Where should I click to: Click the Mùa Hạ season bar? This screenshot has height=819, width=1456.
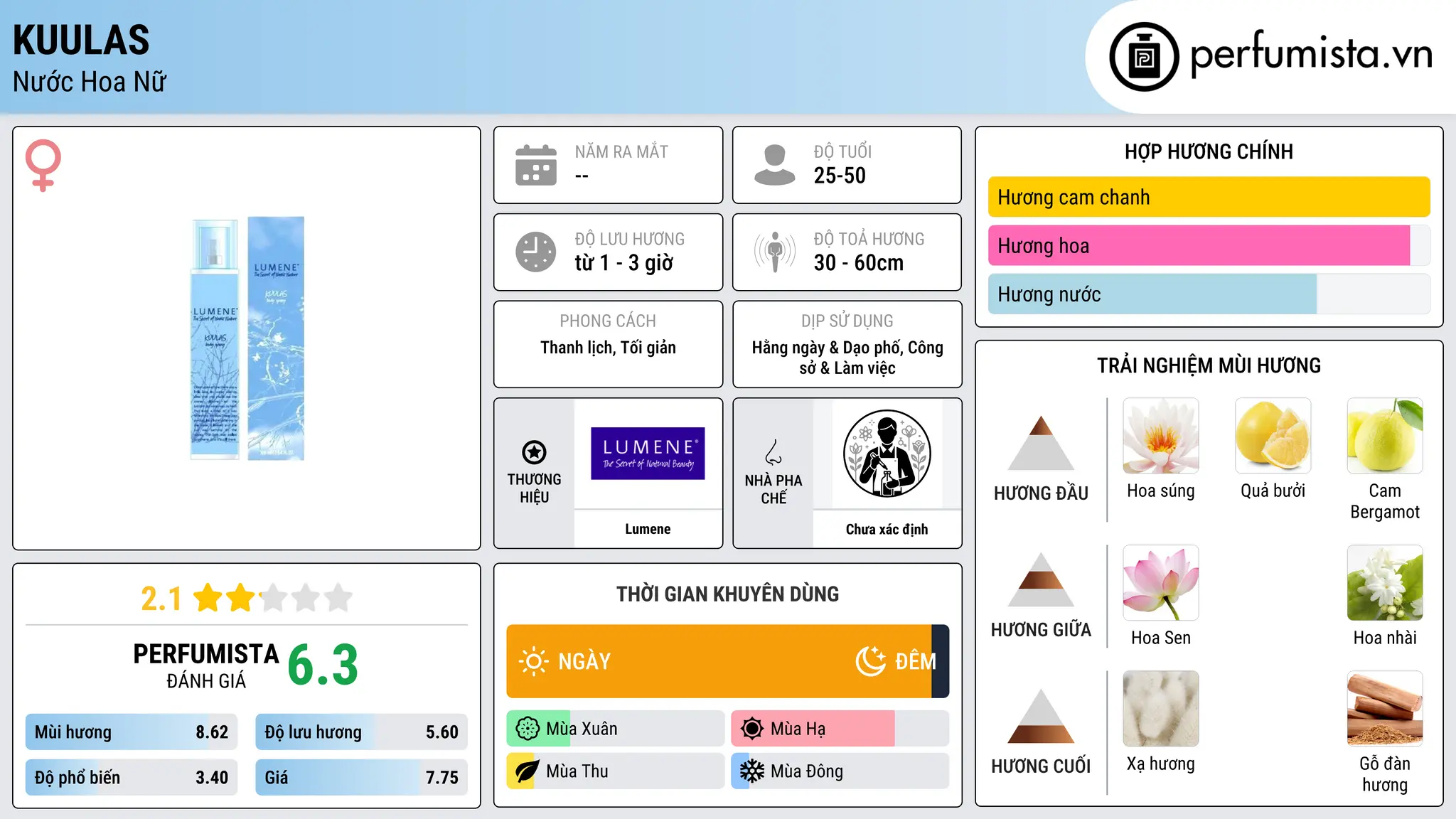point(840,729)
